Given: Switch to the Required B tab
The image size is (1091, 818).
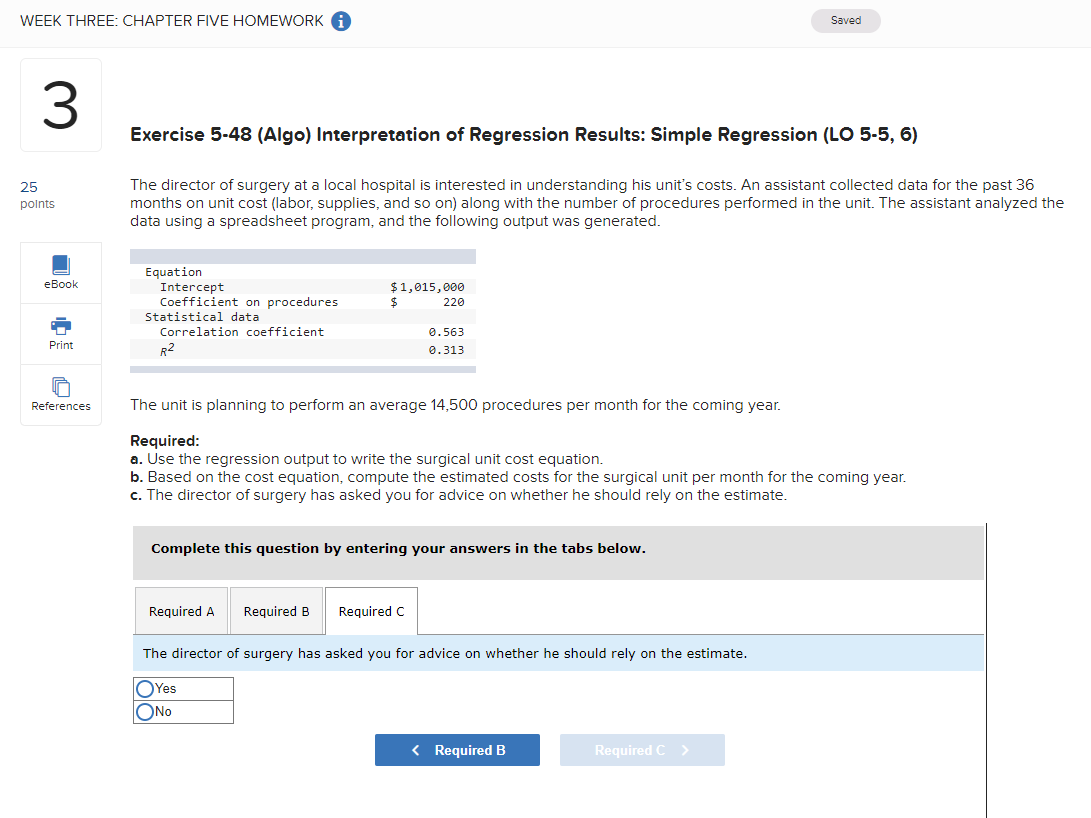Looking at the screenshot, I should (276, 611).
